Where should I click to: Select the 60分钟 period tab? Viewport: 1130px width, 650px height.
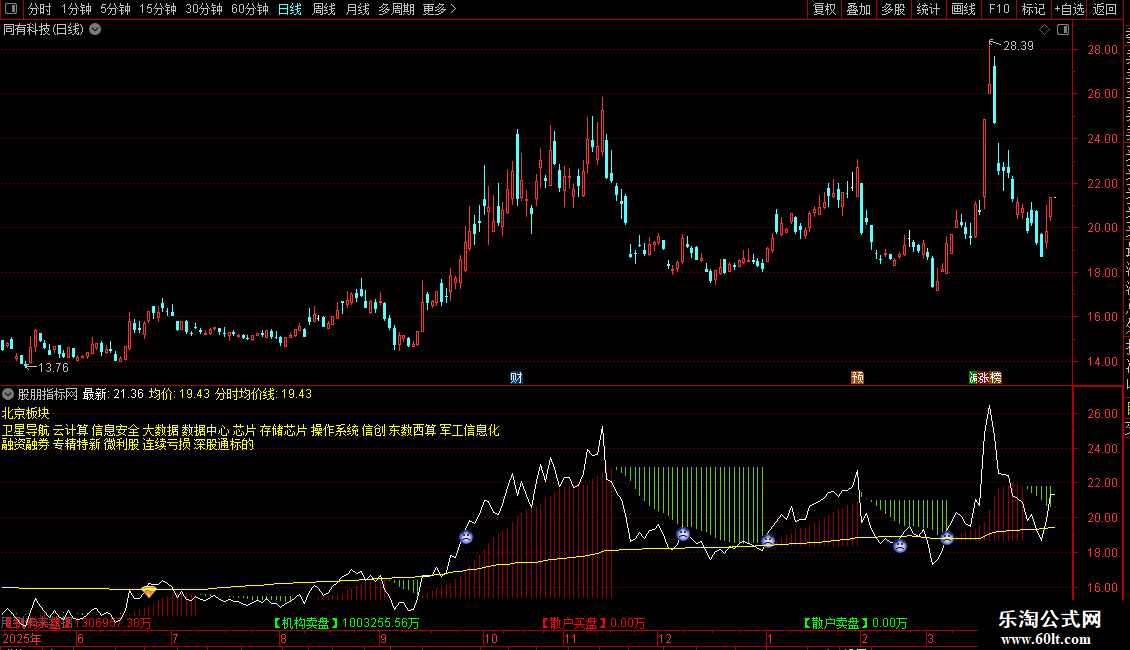point(250,9)
